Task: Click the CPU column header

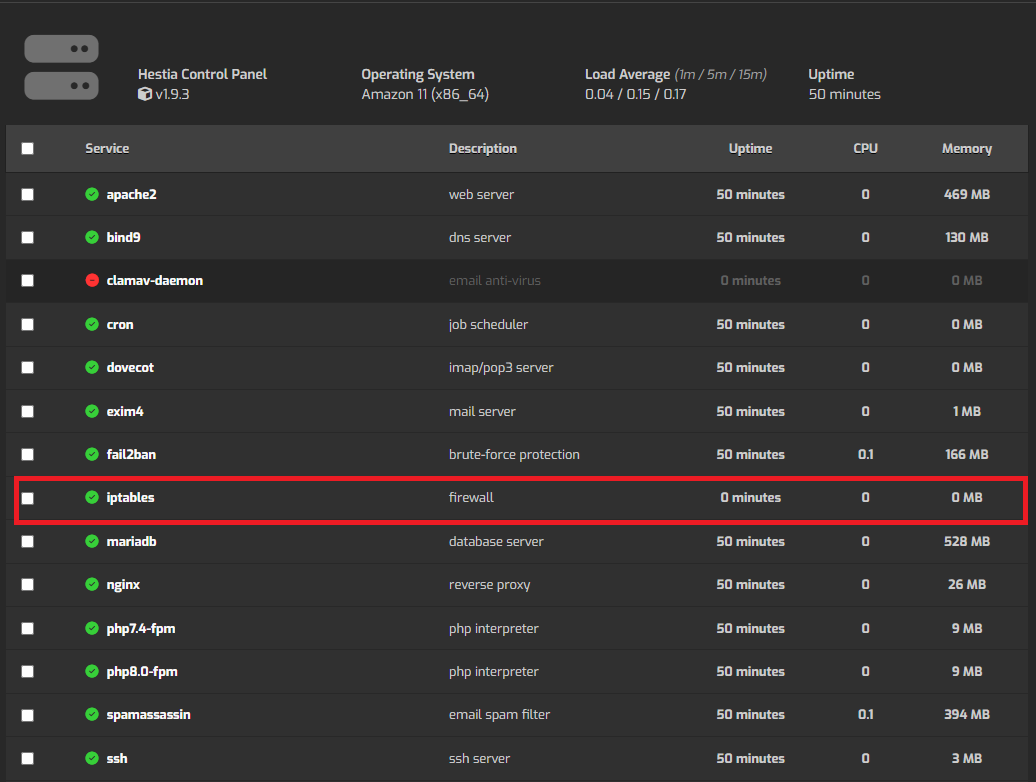Action: tap(866, 149)
